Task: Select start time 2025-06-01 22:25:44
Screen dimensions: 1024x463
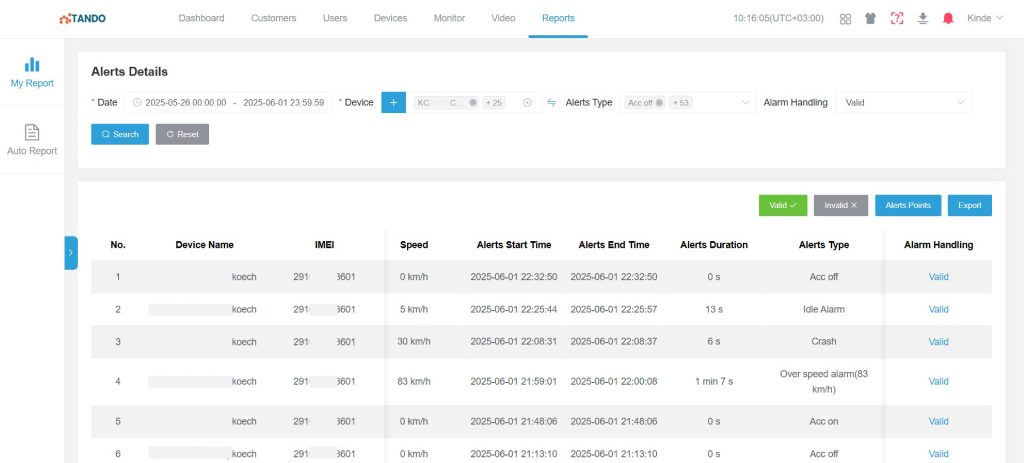Action: click(514, 310)
